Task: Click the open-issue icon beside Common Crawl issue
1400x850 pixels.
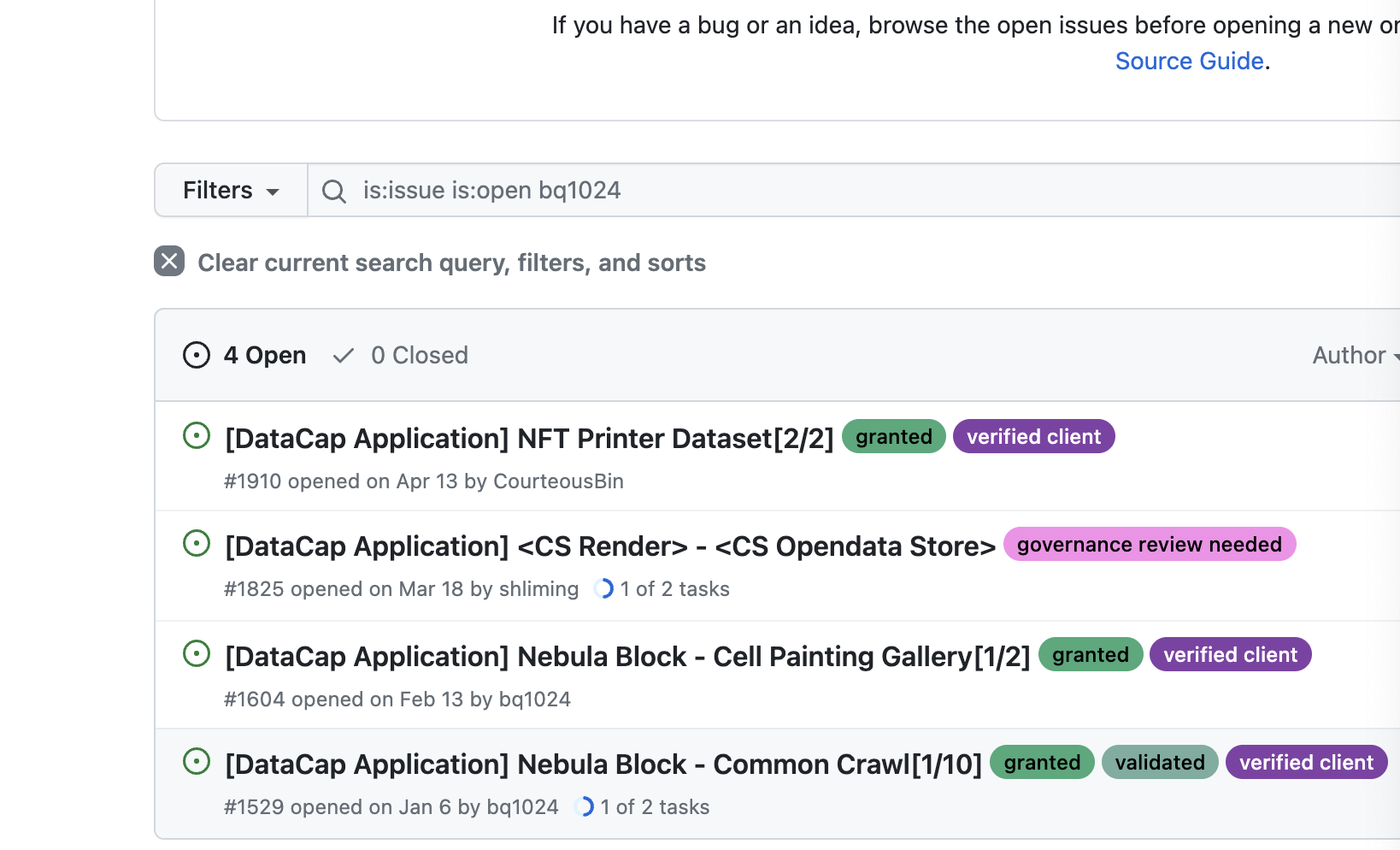Action: (x=196, y=761)
